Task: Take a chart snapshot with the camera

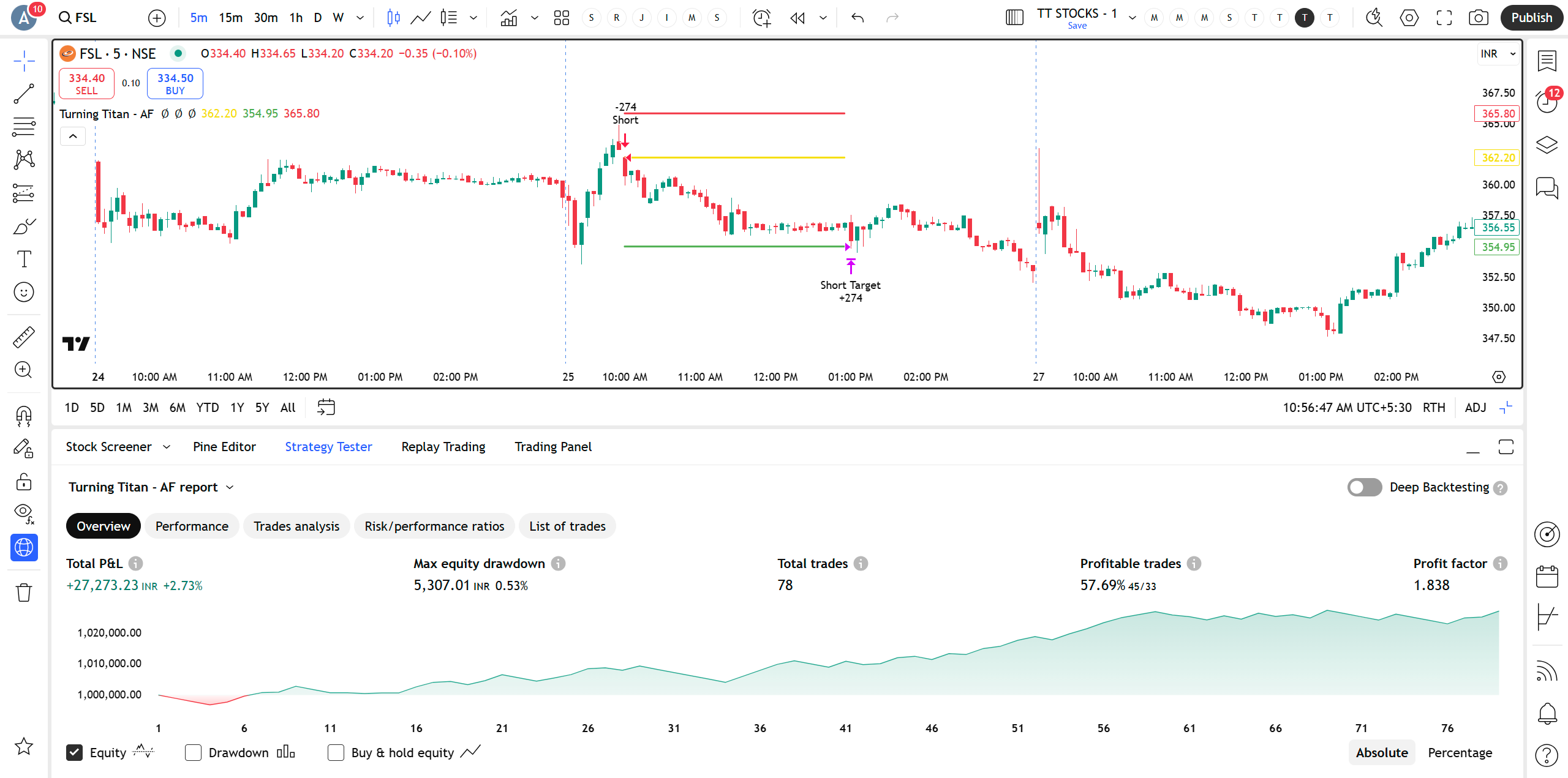Action: [x=1479, y=18]
